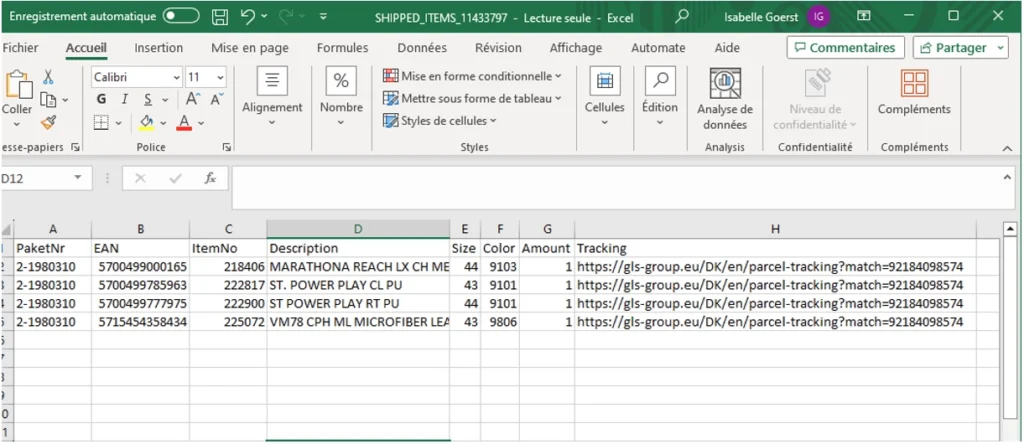Select the Description header cell D1
1024x444 pixels.
[x=358, y=248]
